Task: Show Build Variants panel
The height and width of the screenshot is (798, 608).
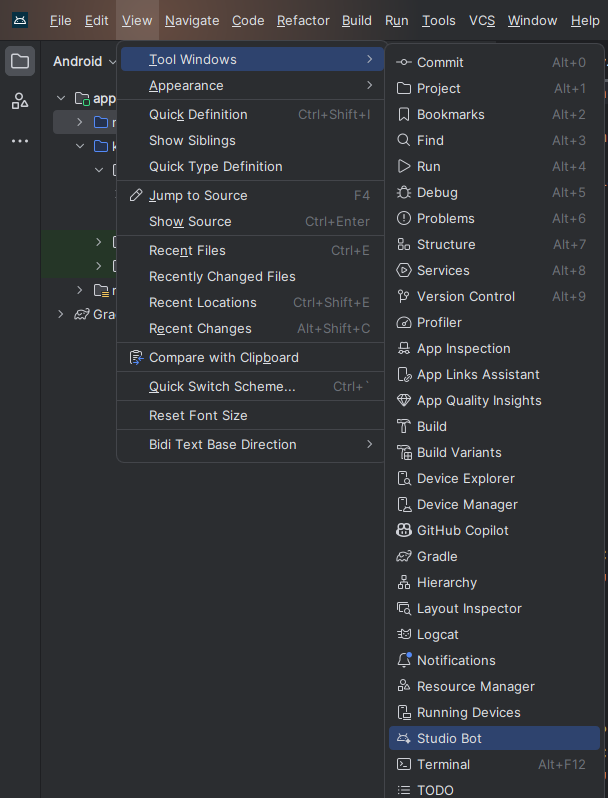Action: coord(494,452)
